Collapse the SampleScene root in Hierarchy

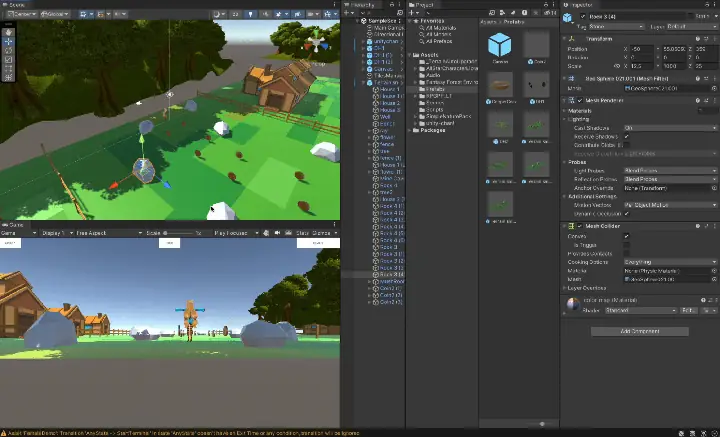358,21
